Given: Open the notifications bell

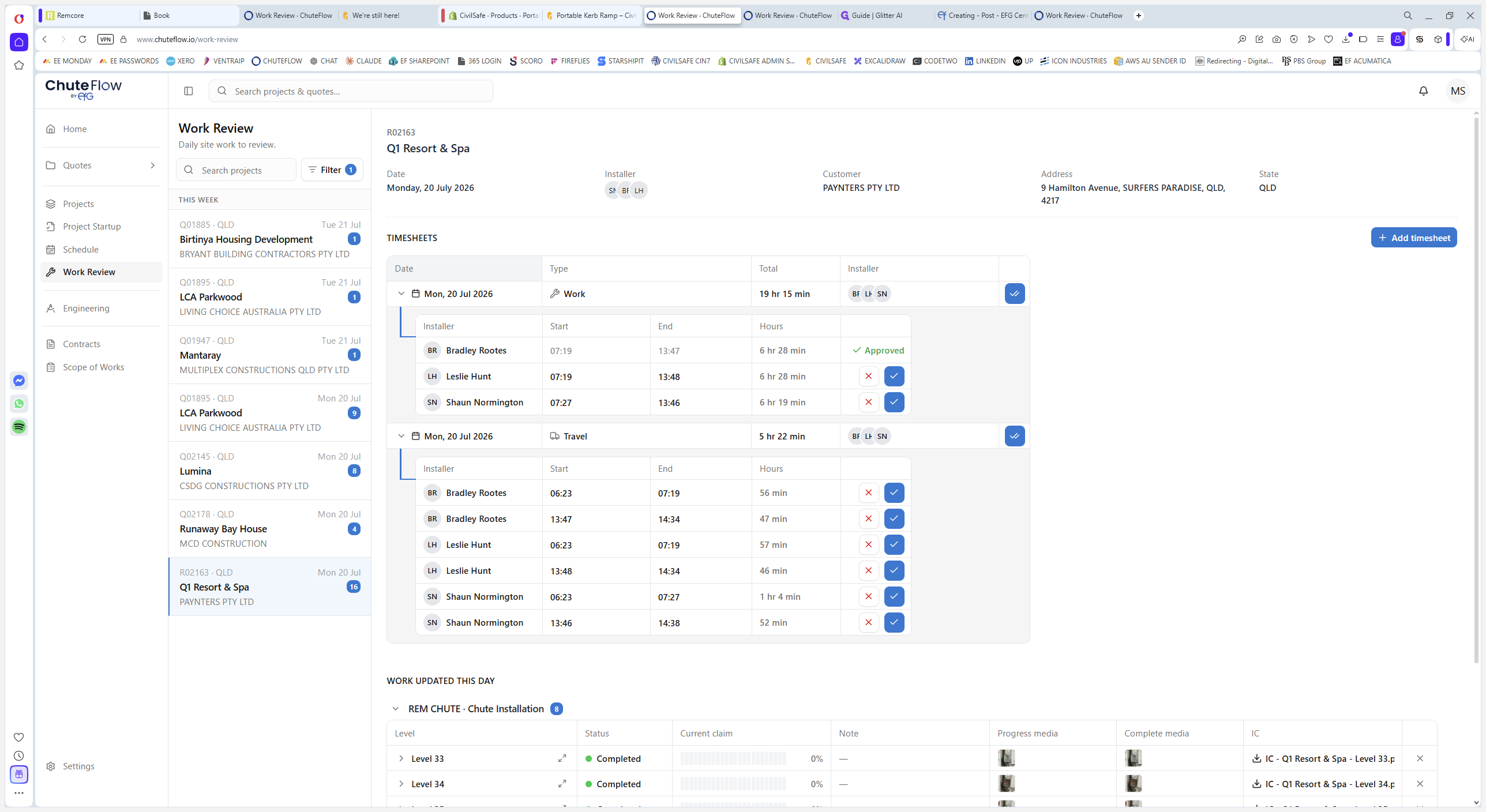Looking at the screenshot, I should pos(1423,91).
